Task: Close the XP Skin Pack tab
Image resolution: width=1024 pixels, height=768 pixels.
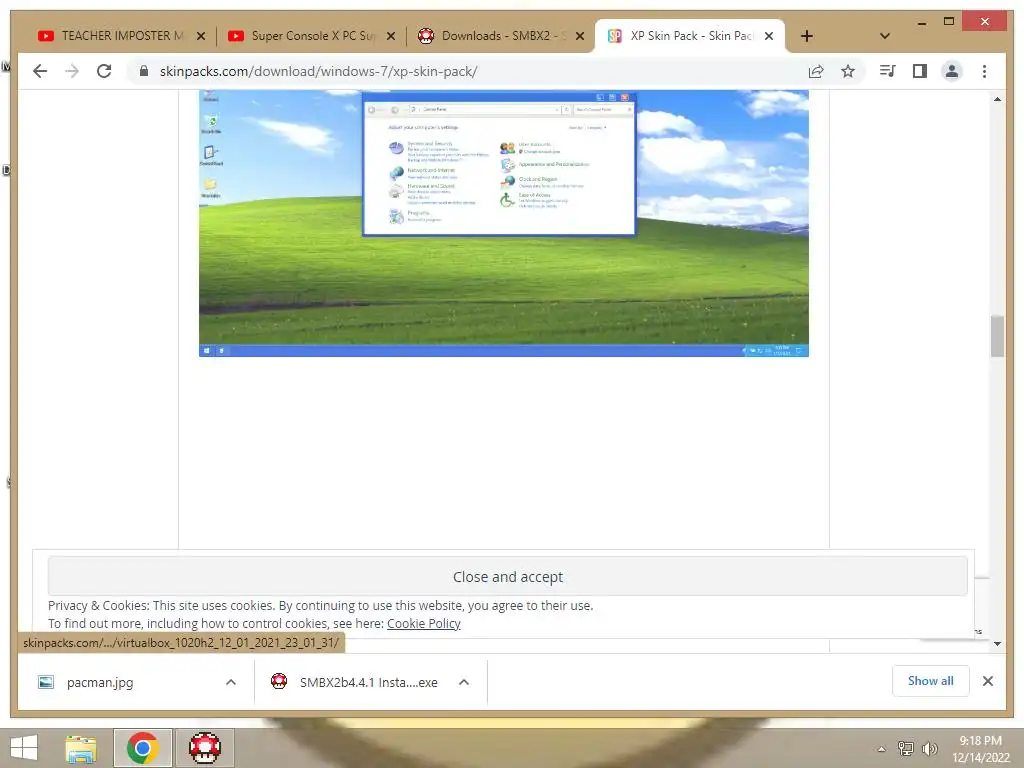Action: pyautogui.click(x=769, y=36)
